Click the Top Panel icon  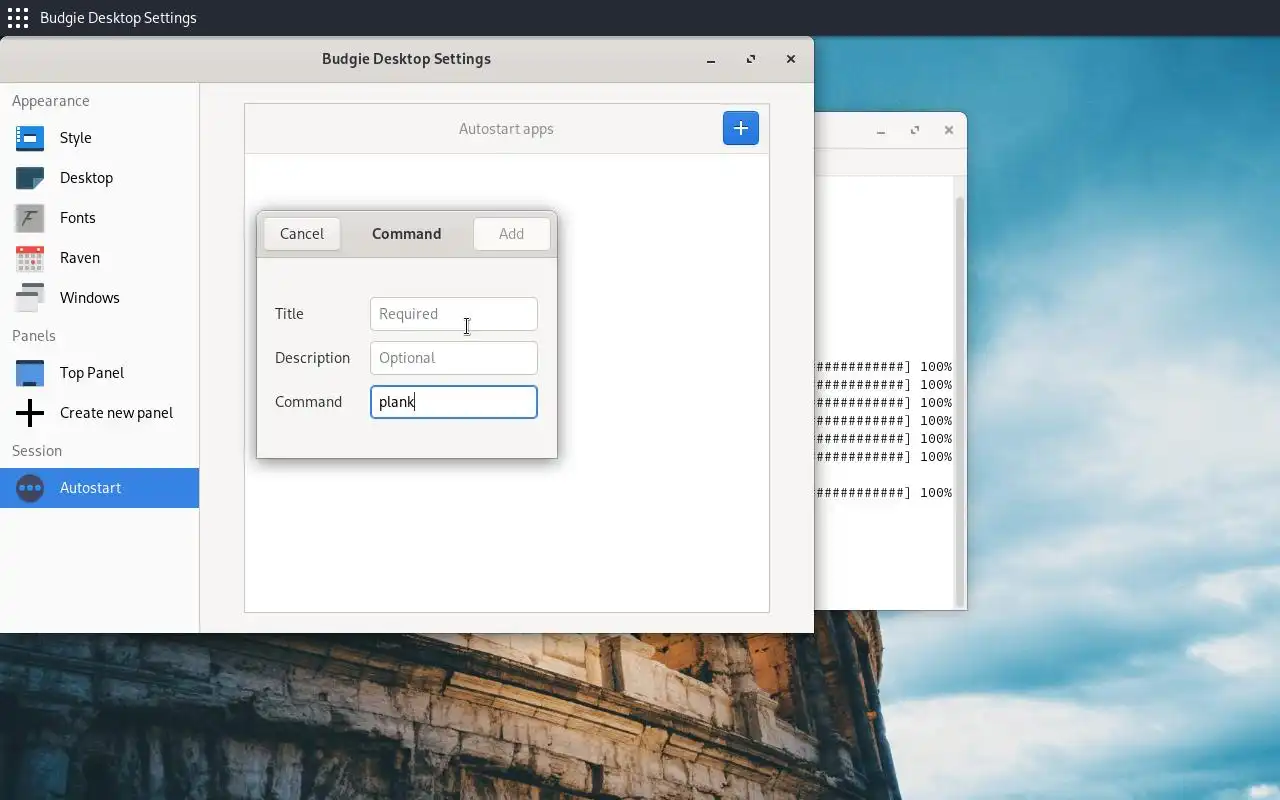pyautogui.click(x=30, y=373)
